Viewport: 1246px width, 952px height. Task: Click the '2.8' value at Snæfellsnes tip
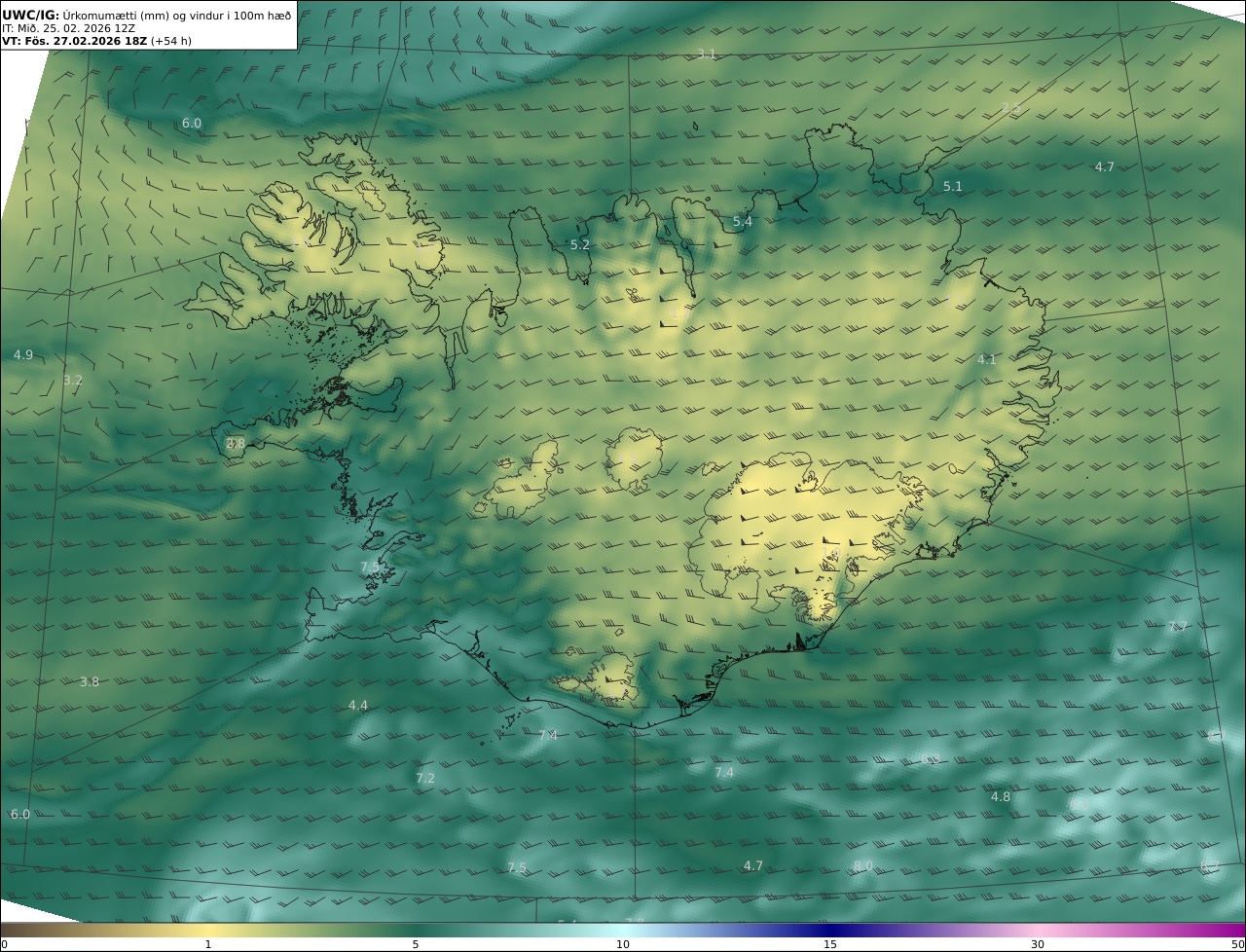pyautogui.click(x=236, y=444)
